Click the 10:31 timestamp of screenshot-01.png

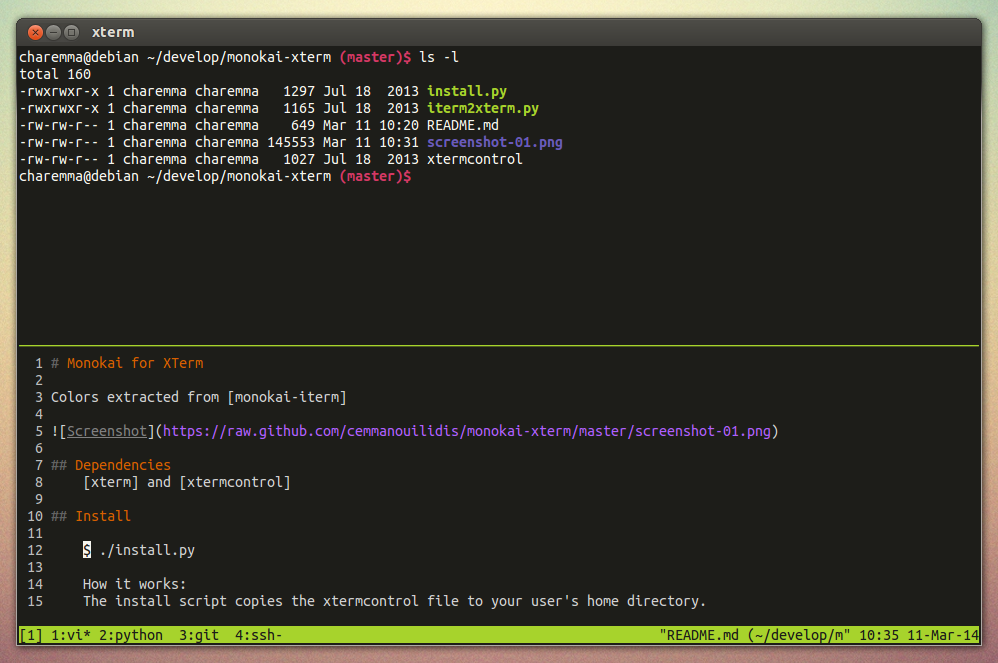(x=398, y=143)
